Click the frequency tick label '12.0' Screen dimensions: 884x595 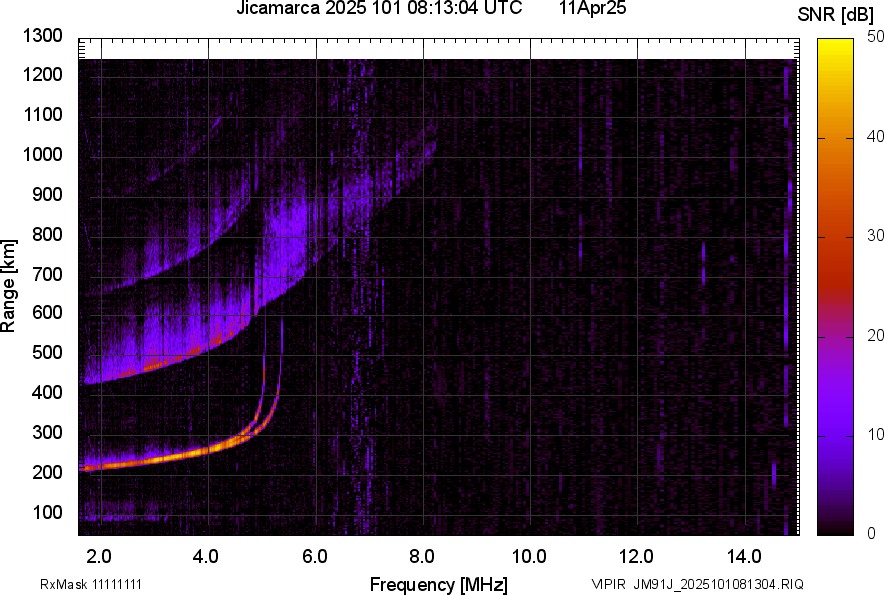(636, 556)
